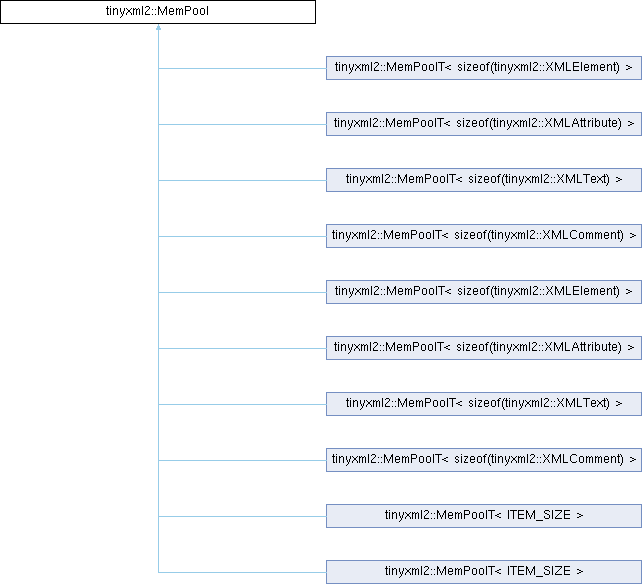Open the second MemPoolT sizeof(XMLText) node
Image resolution: width=642 pixels, height=584 pixels.
484,404
